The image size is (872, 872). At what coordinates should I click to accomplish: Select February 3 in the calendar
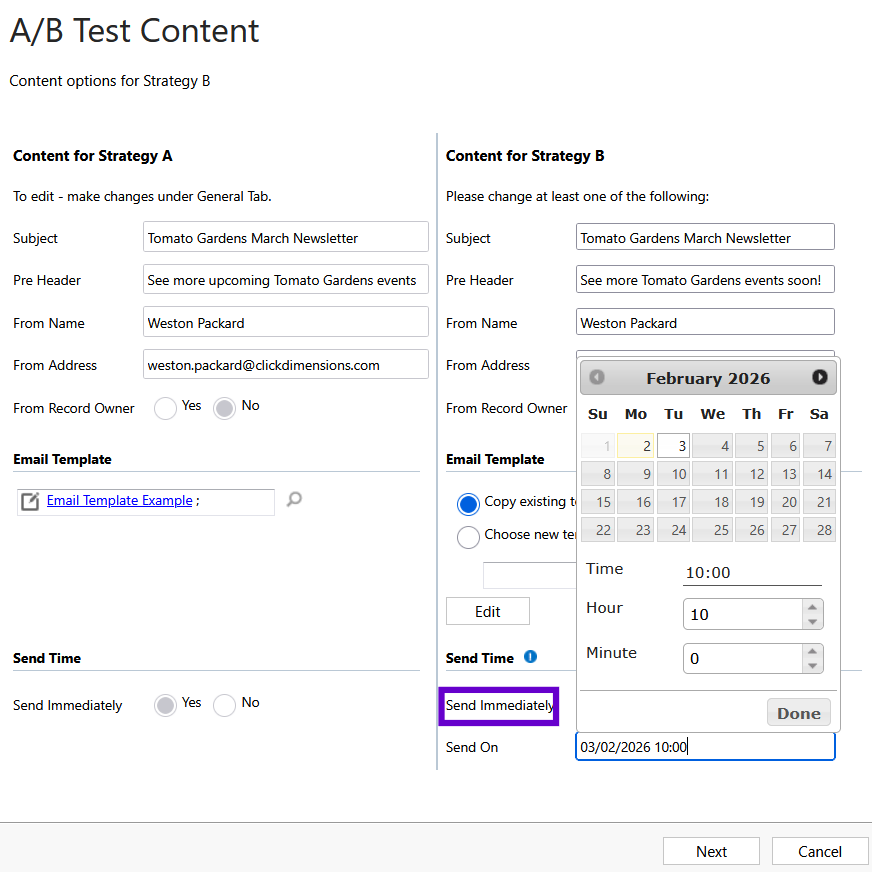point(673,445)
